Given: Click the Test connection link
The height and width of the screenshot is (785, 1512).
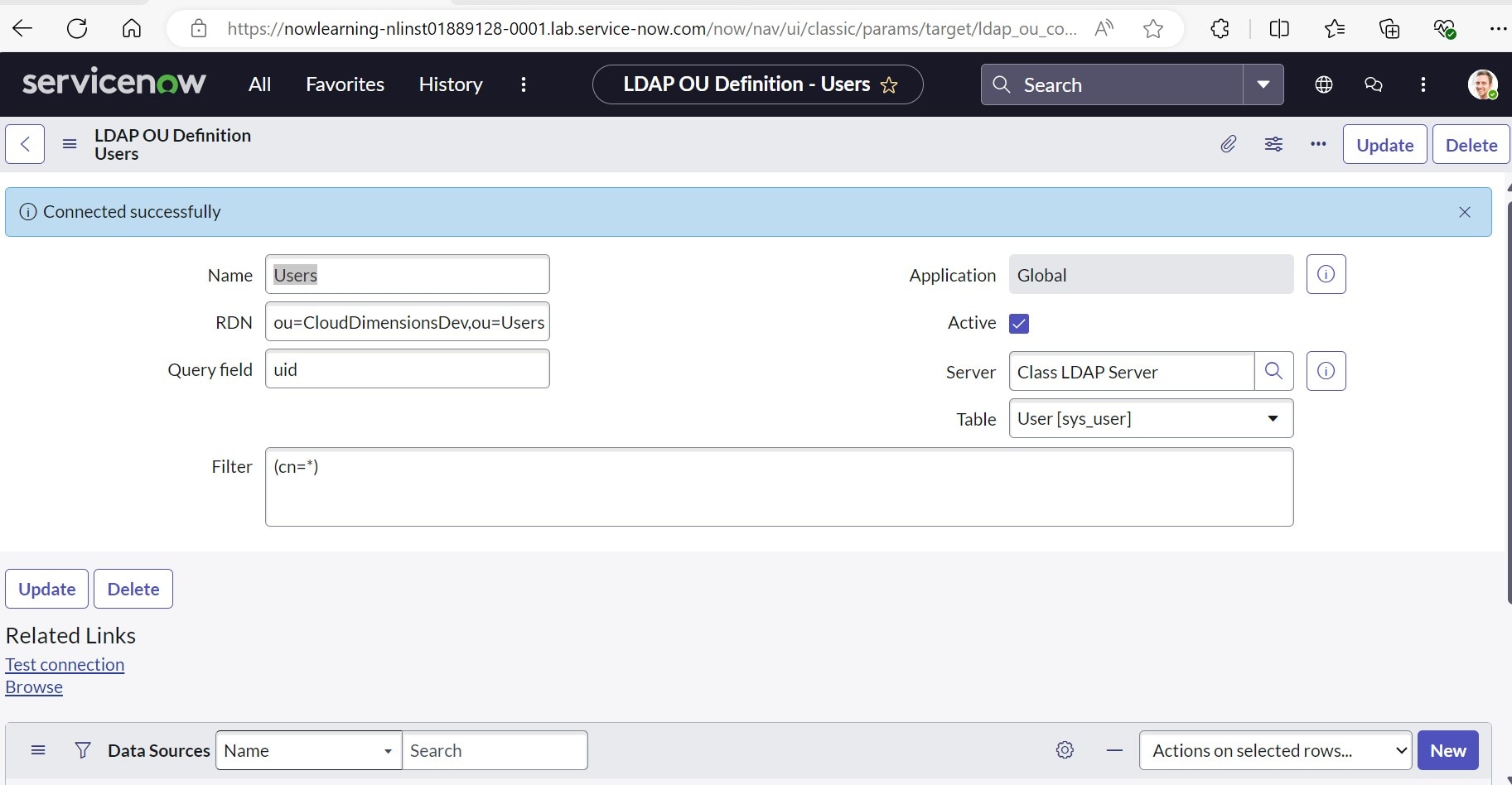Looking at the screenshot, I should (x=65, y=664).
